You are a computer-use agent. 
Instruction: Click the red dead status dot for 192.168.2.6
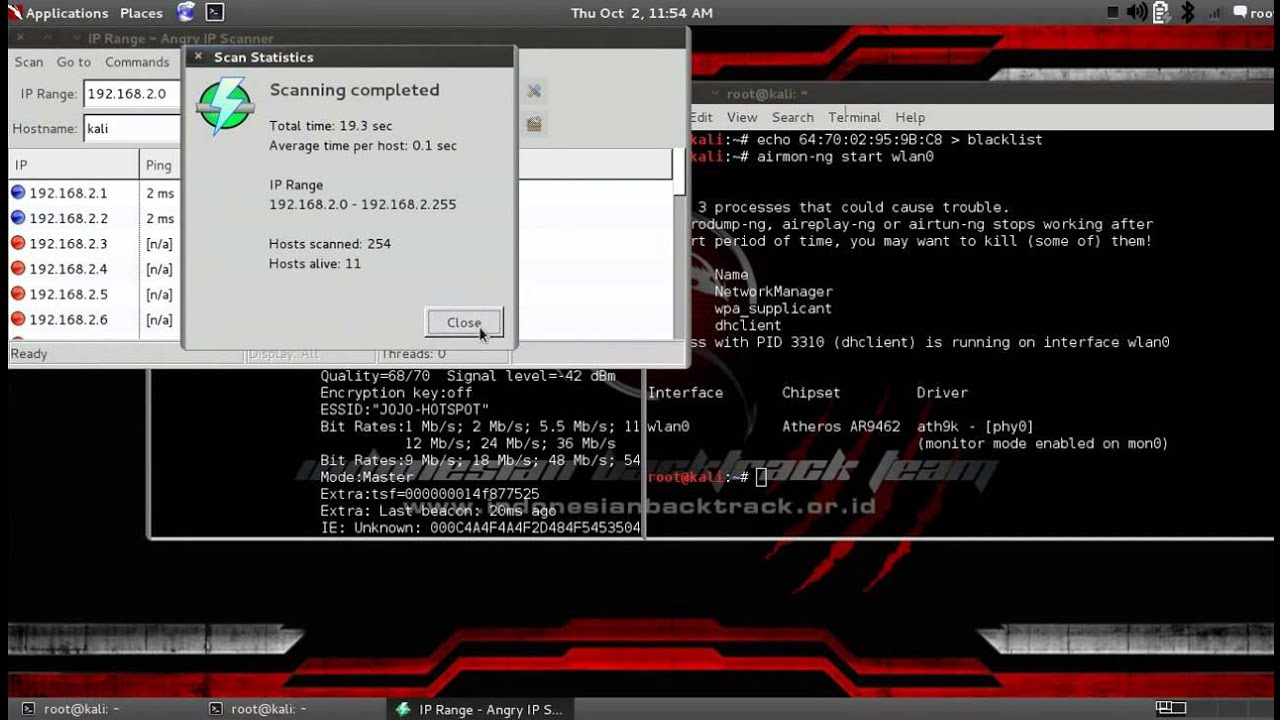coord(18,319)
